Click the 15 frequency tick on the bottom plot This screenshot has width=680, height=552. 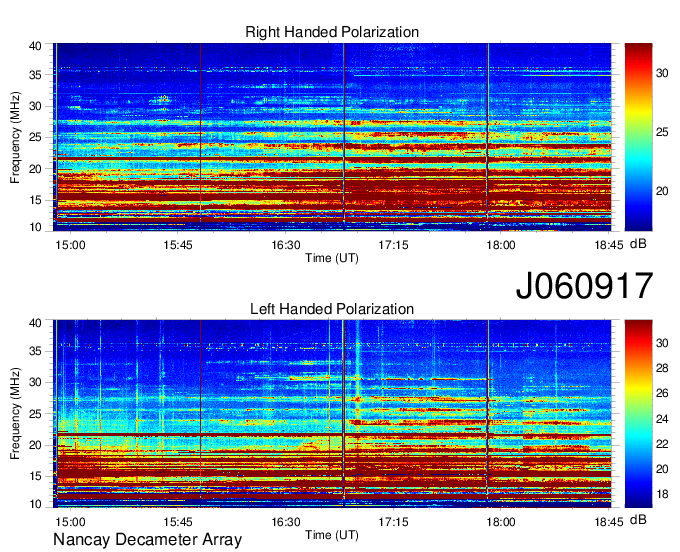click(x=35, y=477)
